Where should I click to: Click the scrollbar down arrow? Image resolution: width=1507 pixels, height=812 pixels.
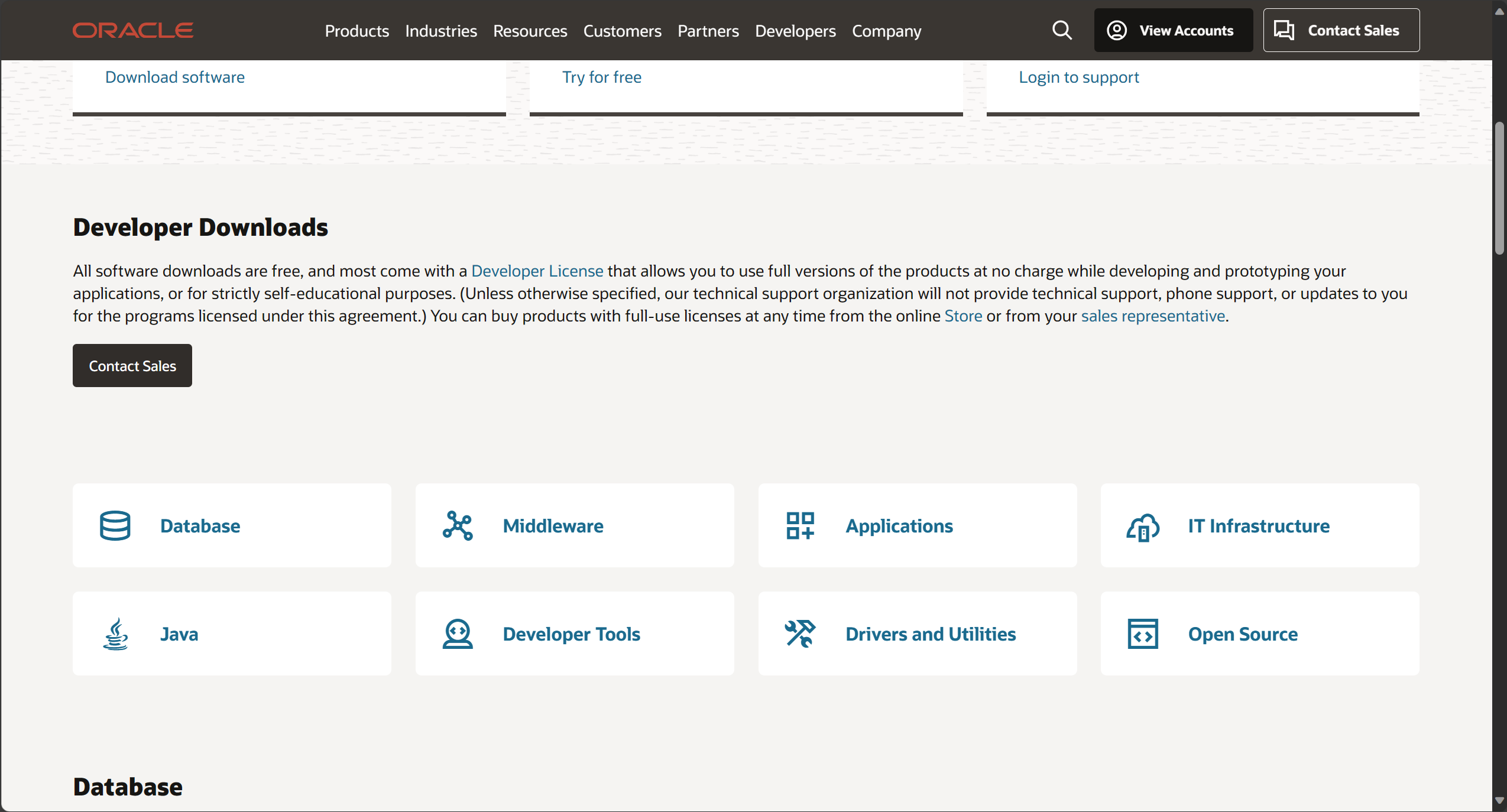point(1499,801)
